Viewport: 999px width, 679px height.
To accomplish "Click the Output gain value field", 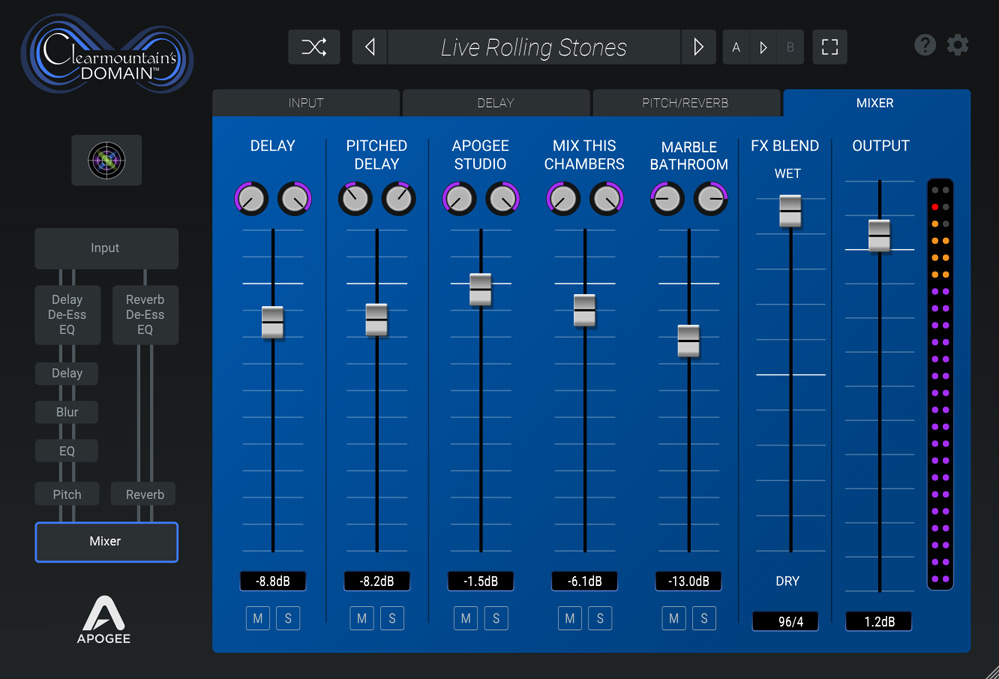I will coord(878,622).
